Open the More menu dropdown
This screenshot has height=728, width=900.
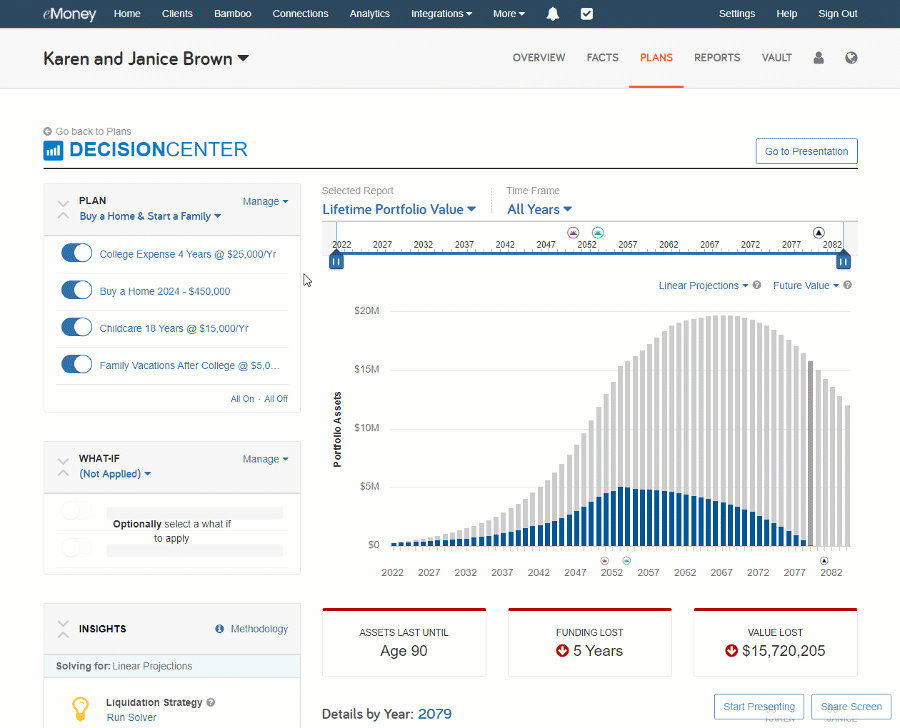[x=509, y=14]
